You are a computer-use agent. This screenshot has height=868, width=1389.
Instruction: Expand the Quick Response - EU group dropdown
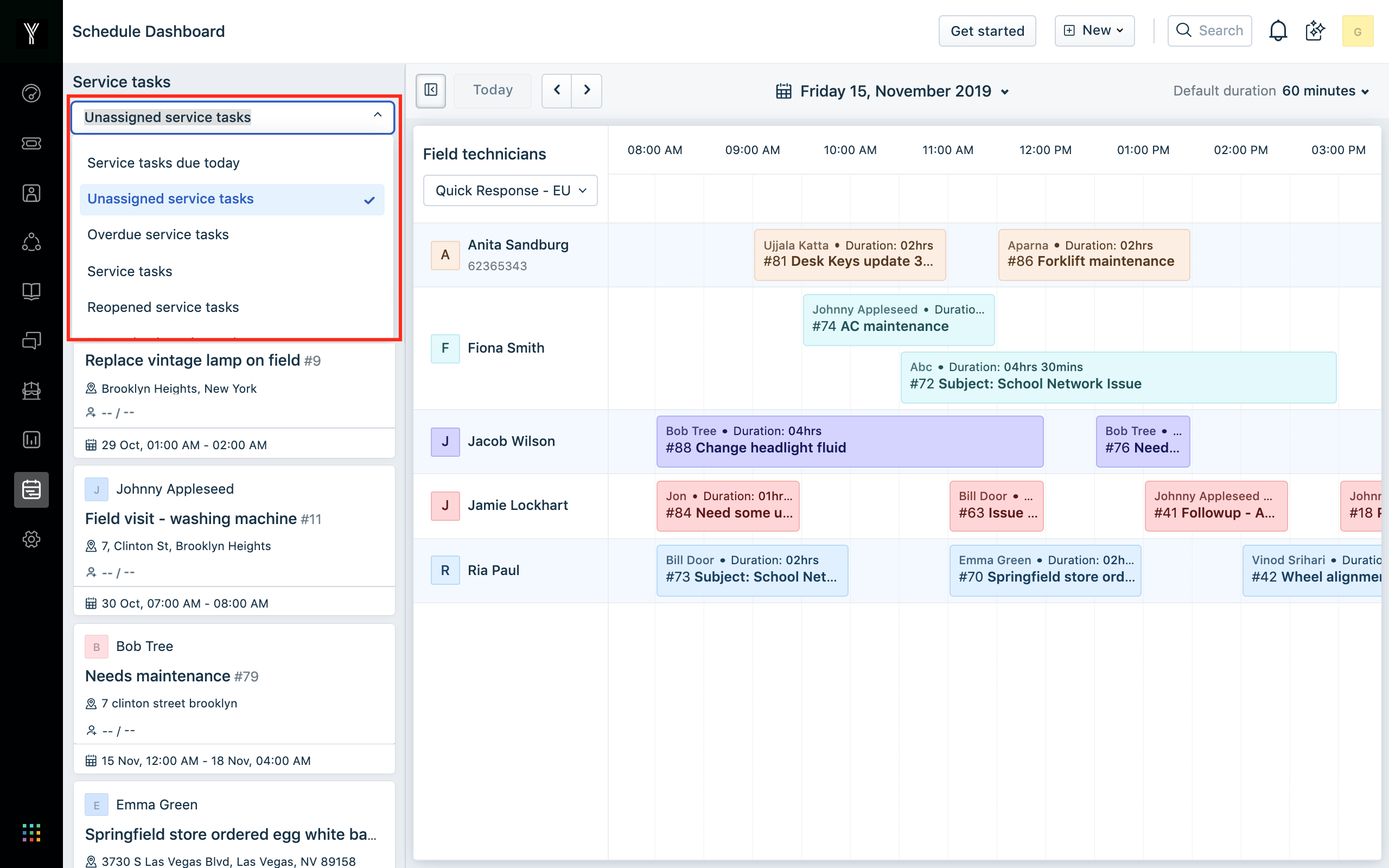[x=509, y=190]
